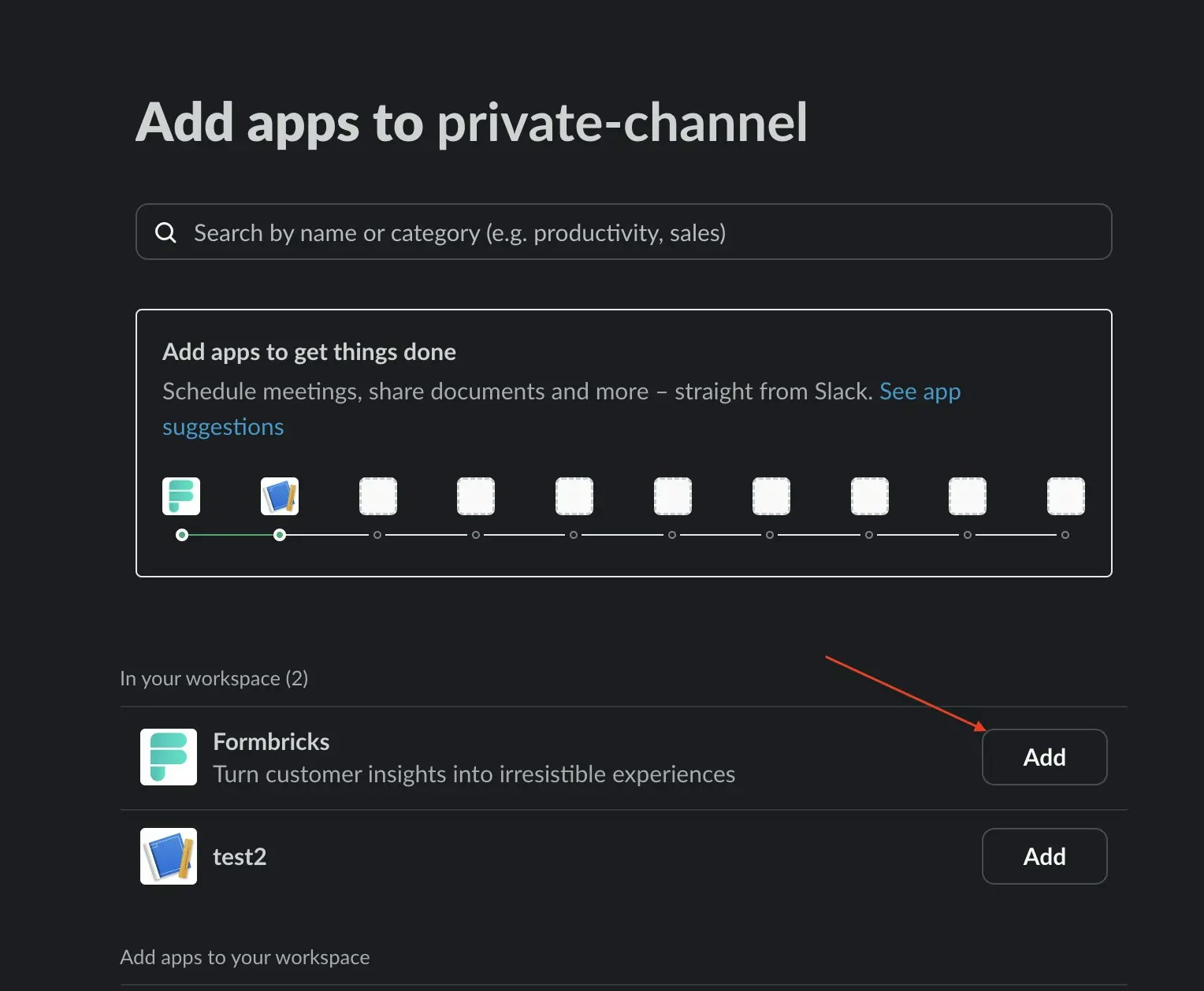1204x991 pixels.
Task: Focus the search by name or category field
Action: [x=623, y=232]
